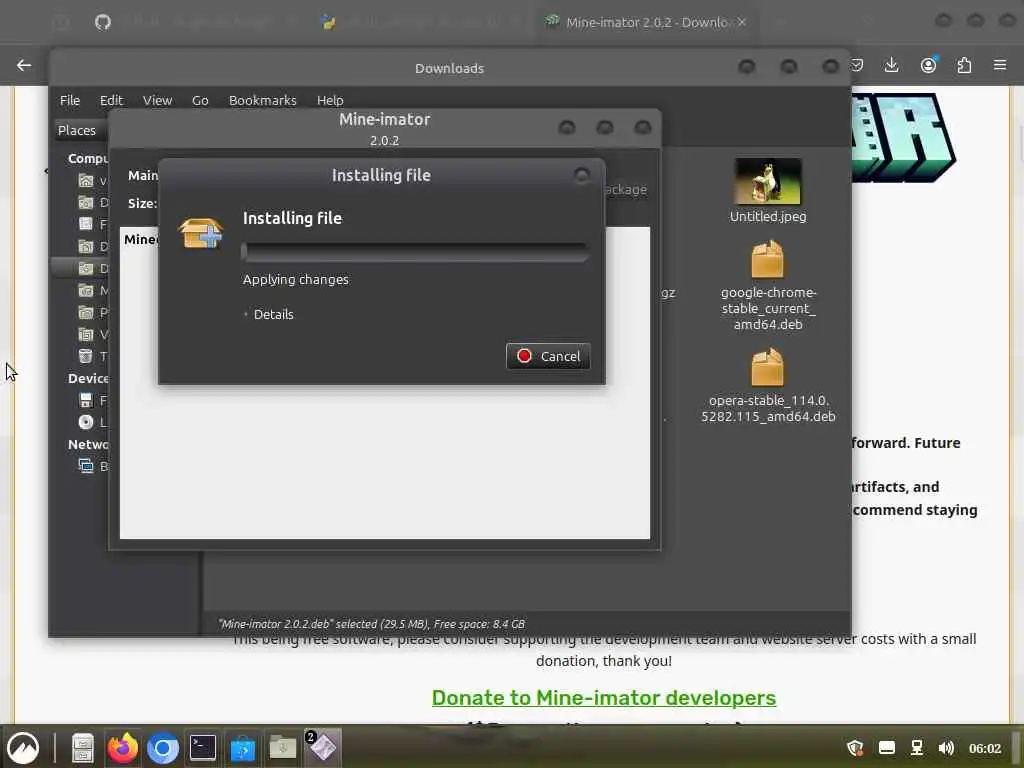This screenshot has height=768, width=1024.
Task: Click the Pocket save icon in Firefox
Action: [857, 65]
